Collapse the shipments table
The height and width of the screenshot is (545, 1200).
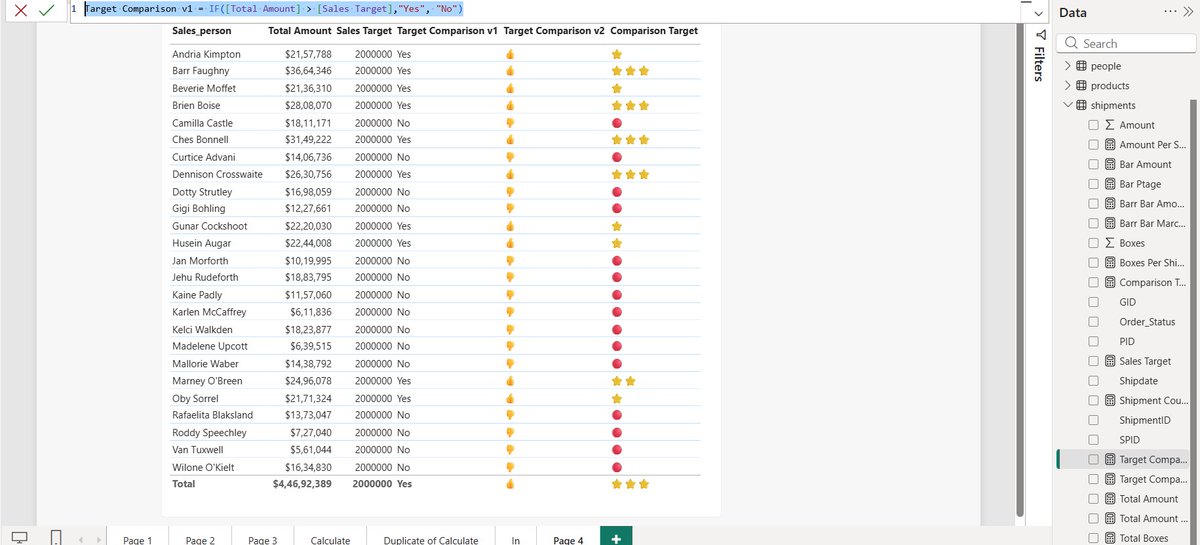pyautogui.click(x=1067, y=105)
